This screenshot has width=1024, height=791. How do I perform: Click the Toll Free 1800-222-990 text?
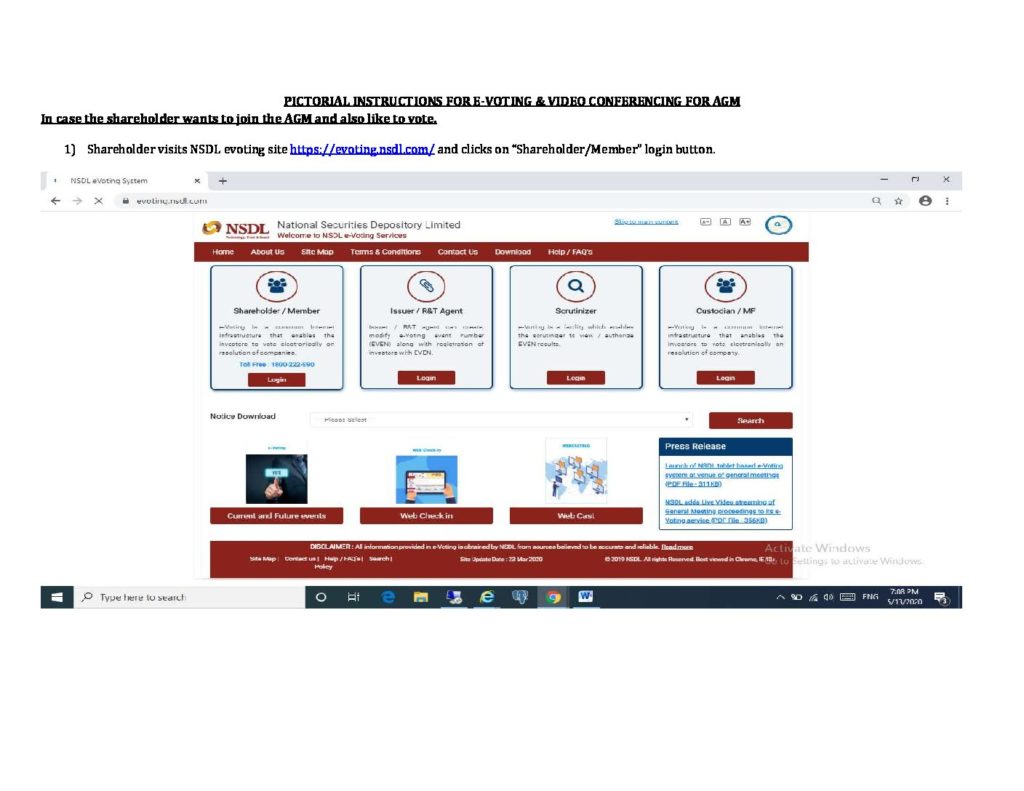click(276, 364)
